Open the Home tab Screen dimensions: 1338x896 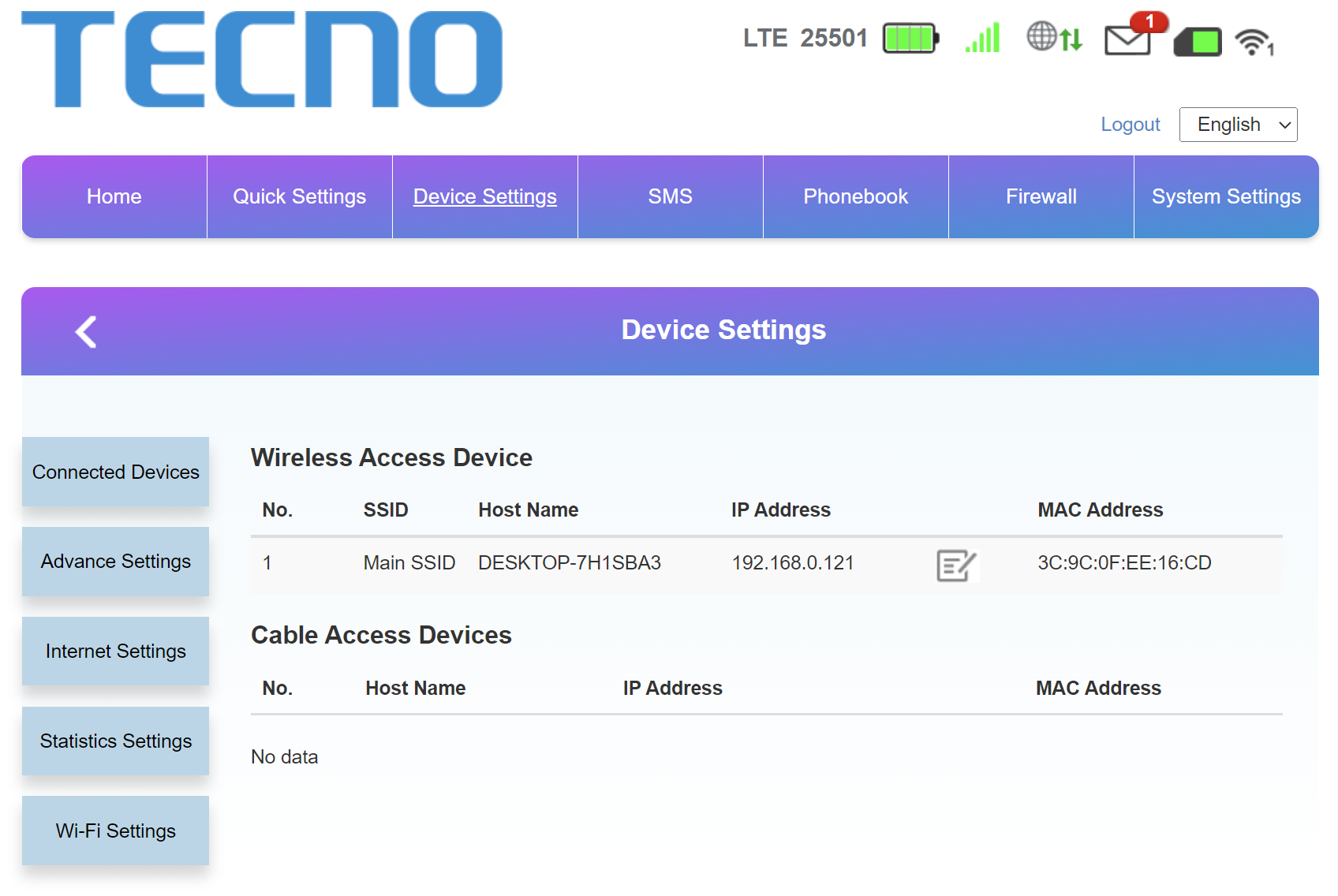click(114, 197)
